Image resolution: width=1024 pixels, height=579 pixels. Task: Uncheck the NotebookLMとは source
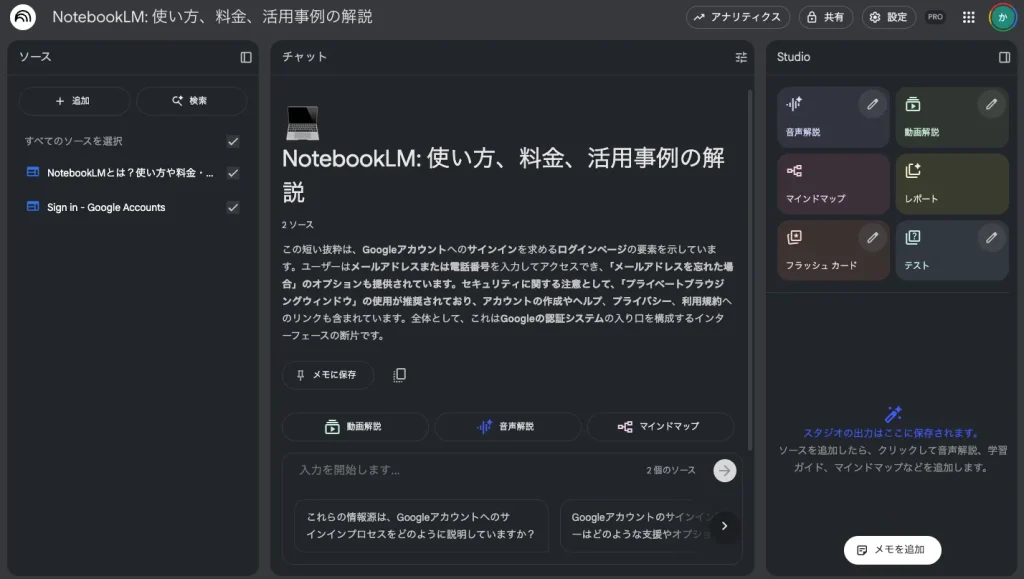pos(232,174)
